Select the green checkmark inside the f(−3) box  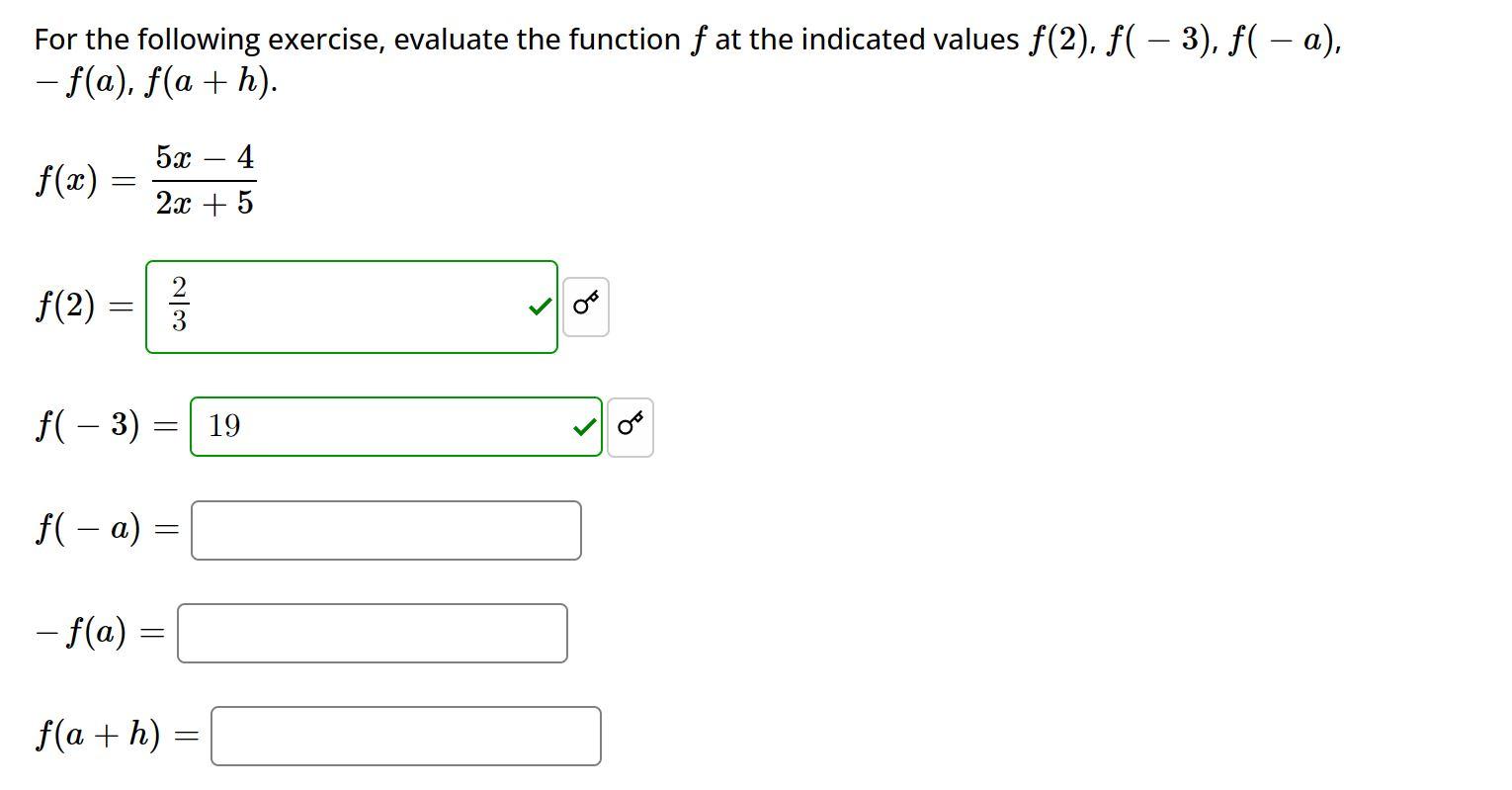pos(582,427)
